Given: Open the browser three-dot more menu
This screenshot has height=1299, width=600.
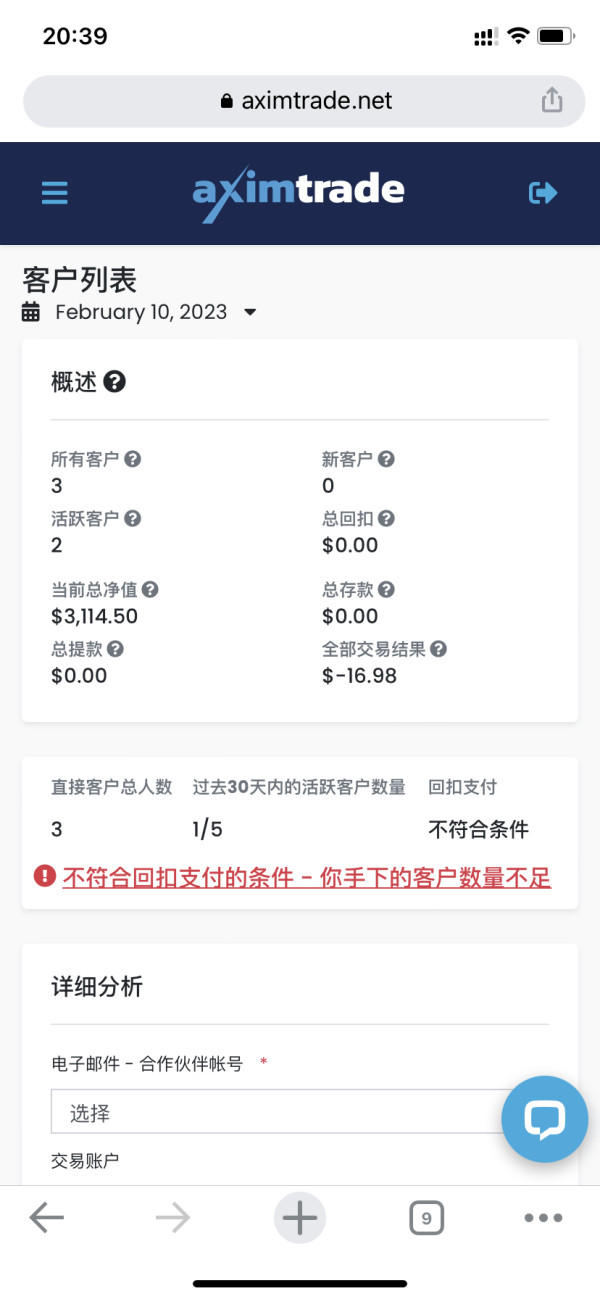Looking at the screenshot, I should point(543,1218).
